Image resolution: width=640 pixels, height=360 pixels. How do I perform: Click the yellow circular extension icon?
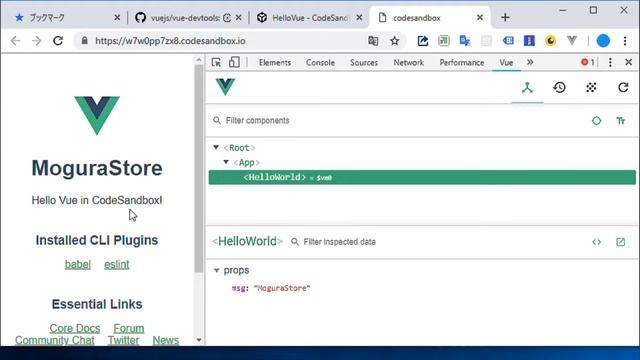550,40
